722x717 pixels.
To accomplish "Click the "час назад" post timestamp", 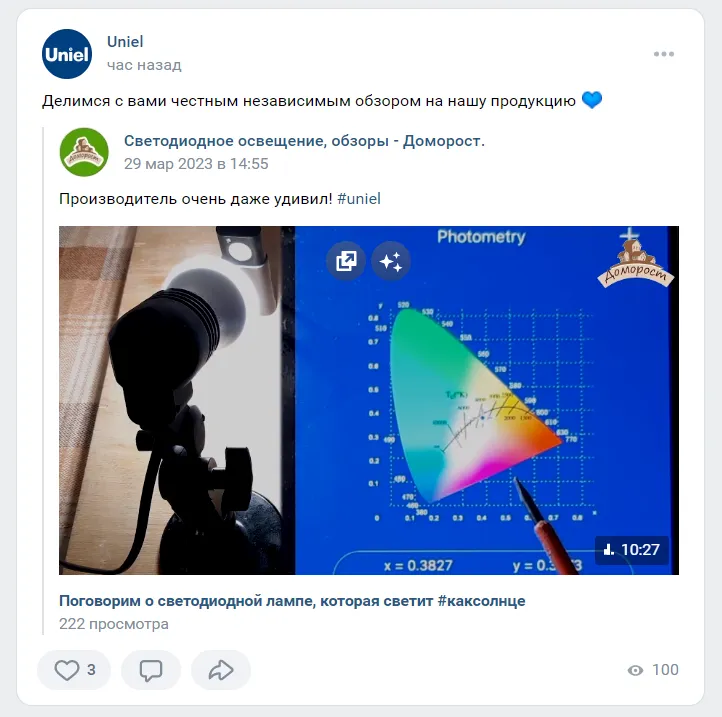I will (144, 65).
